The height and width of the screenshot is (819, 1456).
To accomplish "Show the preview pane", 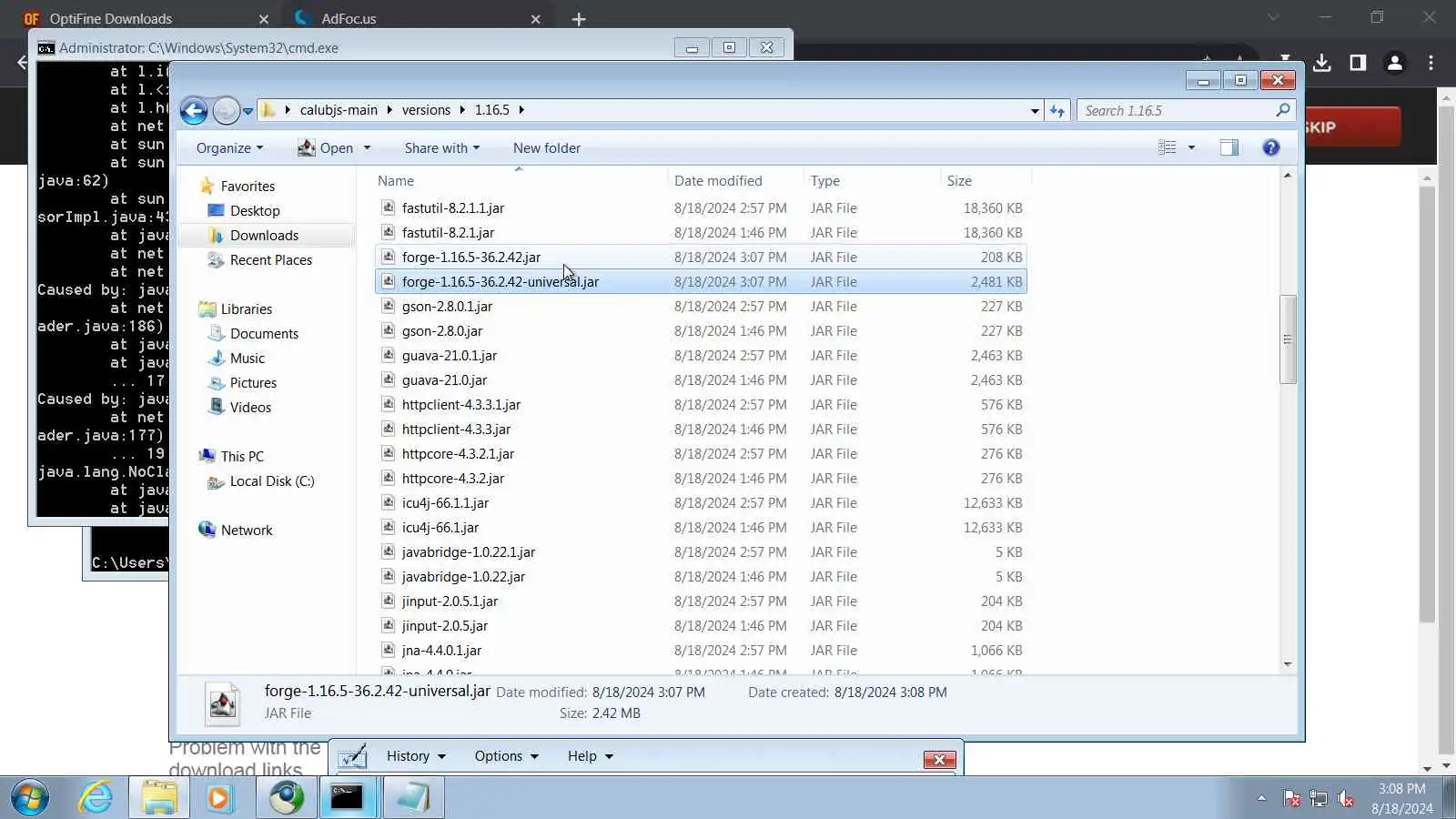I will tap(1228, 147).
